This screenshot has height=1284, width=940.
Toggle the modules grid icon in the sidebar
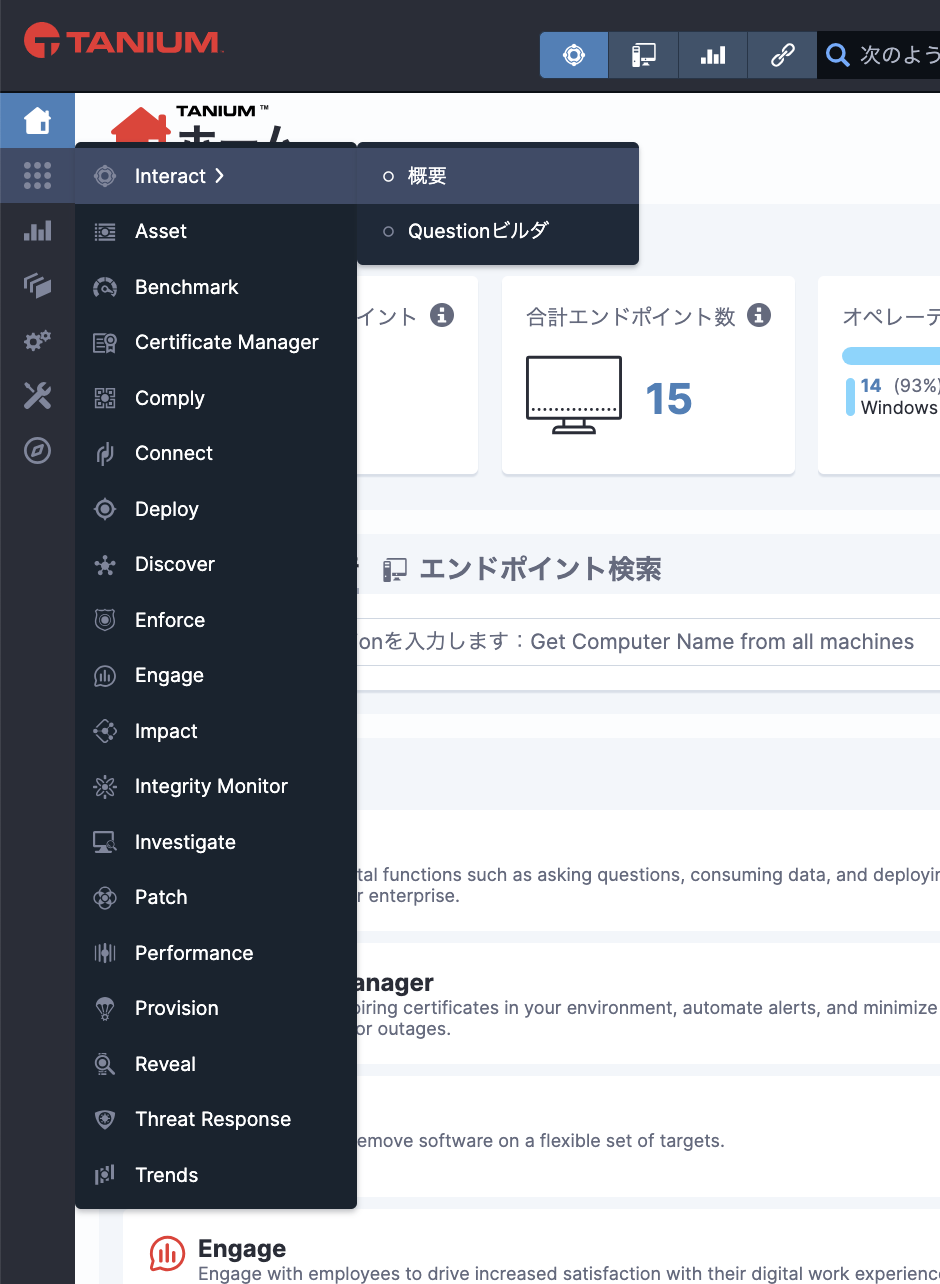(37, 176)
